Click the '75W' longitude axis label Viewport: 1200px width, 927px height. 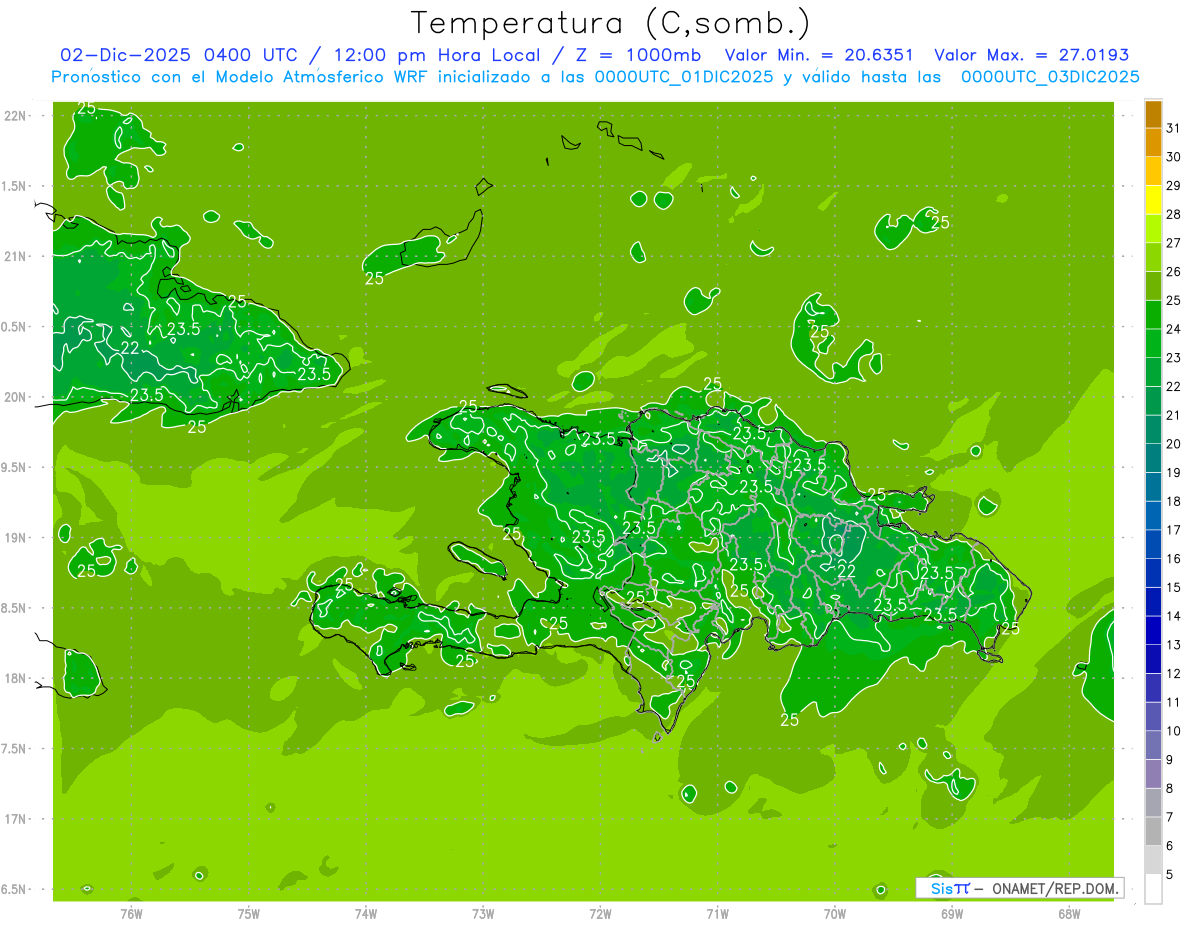coord(248,913)
